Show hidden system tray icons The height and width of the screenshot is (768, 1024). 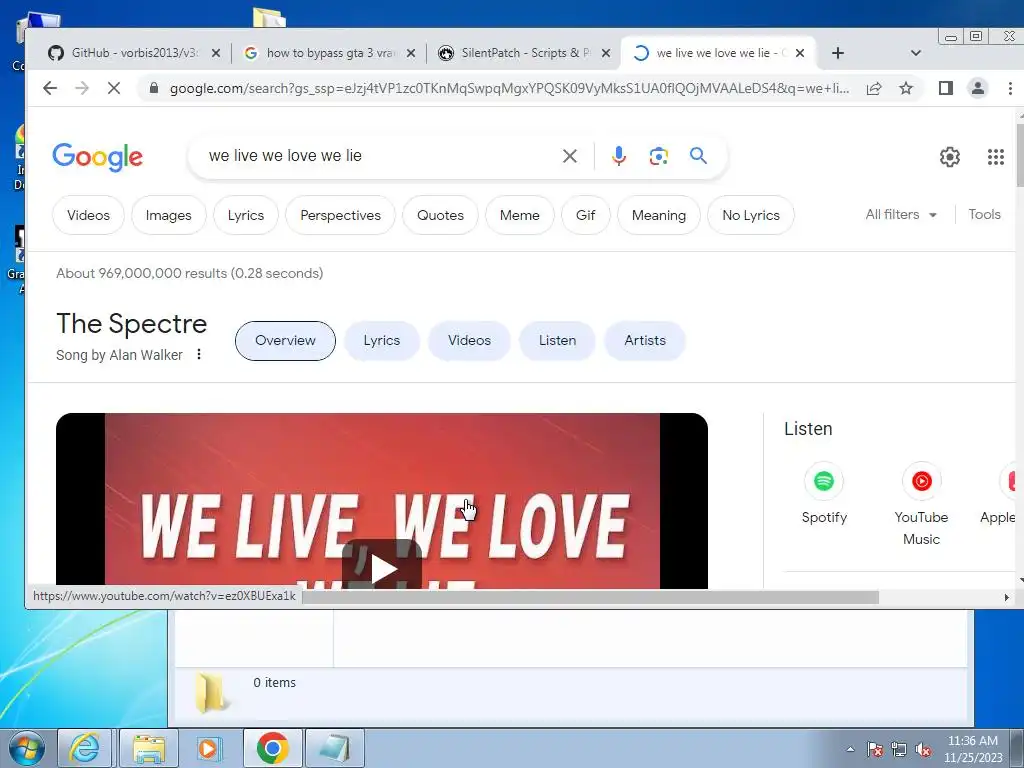pyautogui.click(x=850, y=749)
